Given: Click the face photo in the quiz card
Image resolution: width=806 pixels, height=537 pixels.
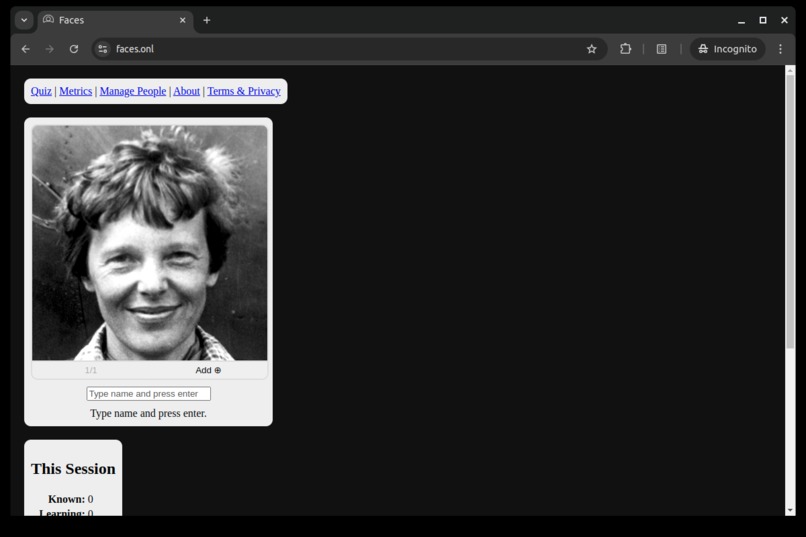Looking at the screenshot, I should (150, 243).
